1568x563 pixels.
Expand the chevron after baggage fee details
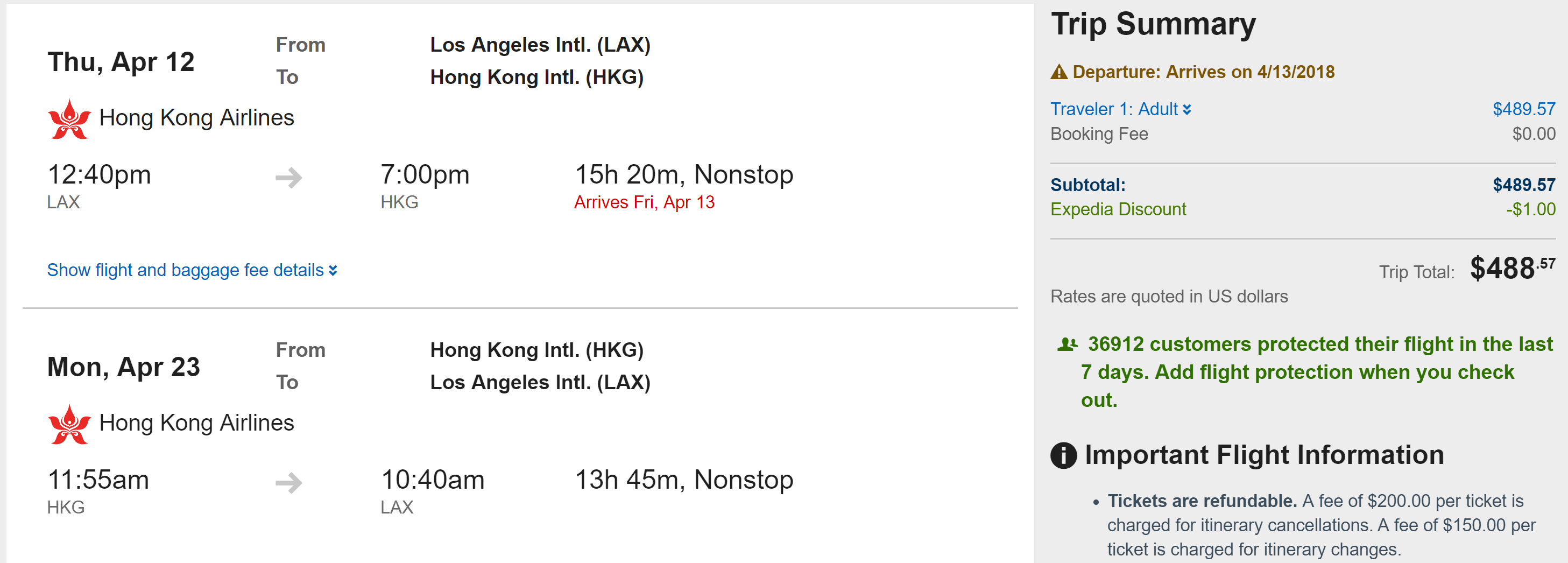pyautogui.click(x=333, y=270)
